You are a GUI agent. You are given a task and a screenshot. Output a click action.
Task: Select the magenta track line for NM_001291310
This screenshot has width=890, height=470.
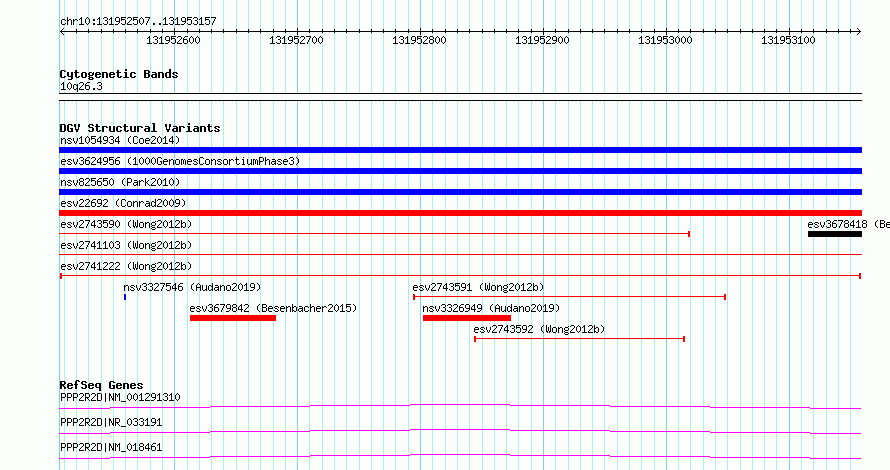[x=460, y=406]
